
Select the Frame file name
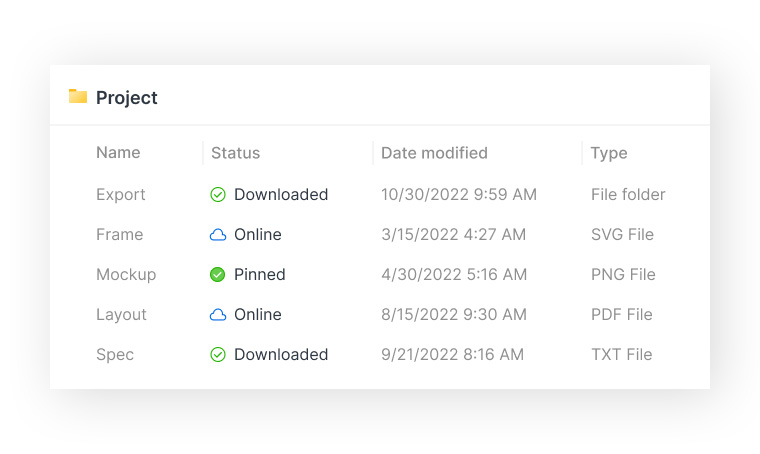[120, 235]
